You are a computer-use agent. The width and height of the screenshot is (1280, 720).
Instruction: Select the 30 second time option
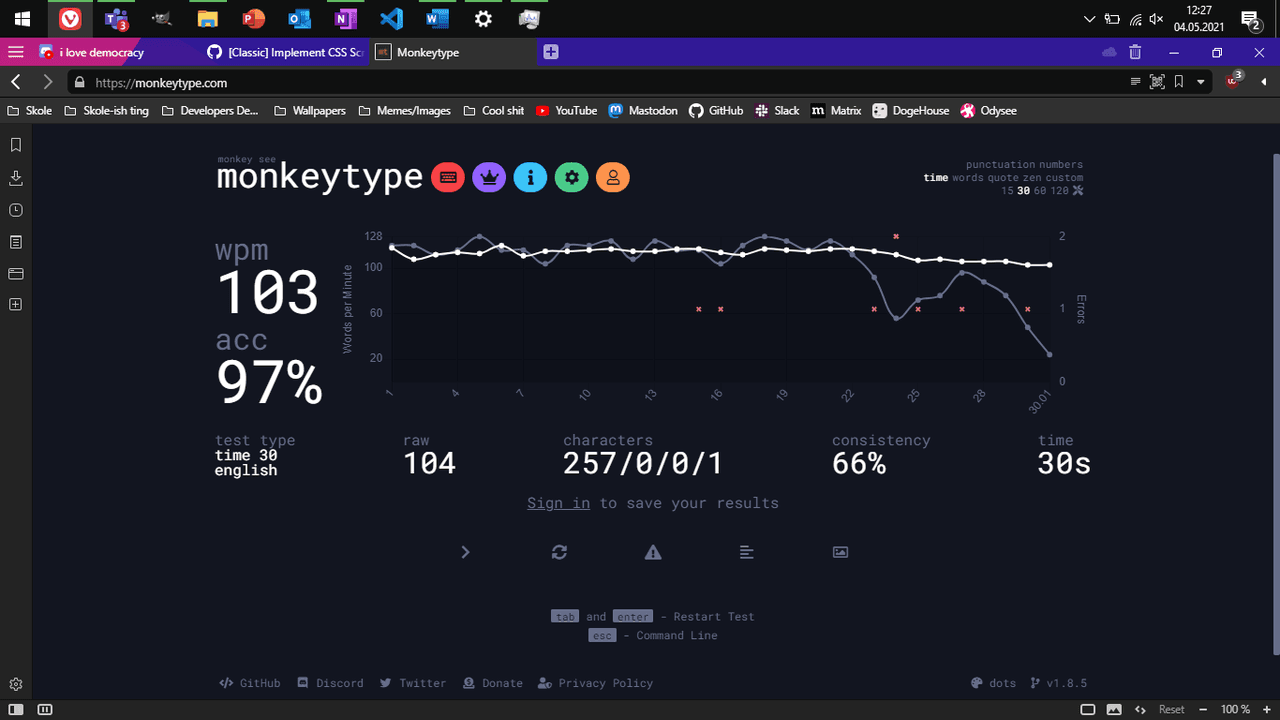(x=1024, y=191)
